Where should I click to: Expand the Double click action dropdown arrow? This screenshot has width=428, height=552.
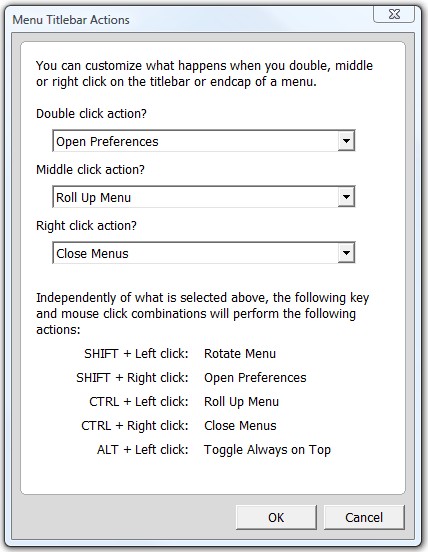[x=346, y=141]
